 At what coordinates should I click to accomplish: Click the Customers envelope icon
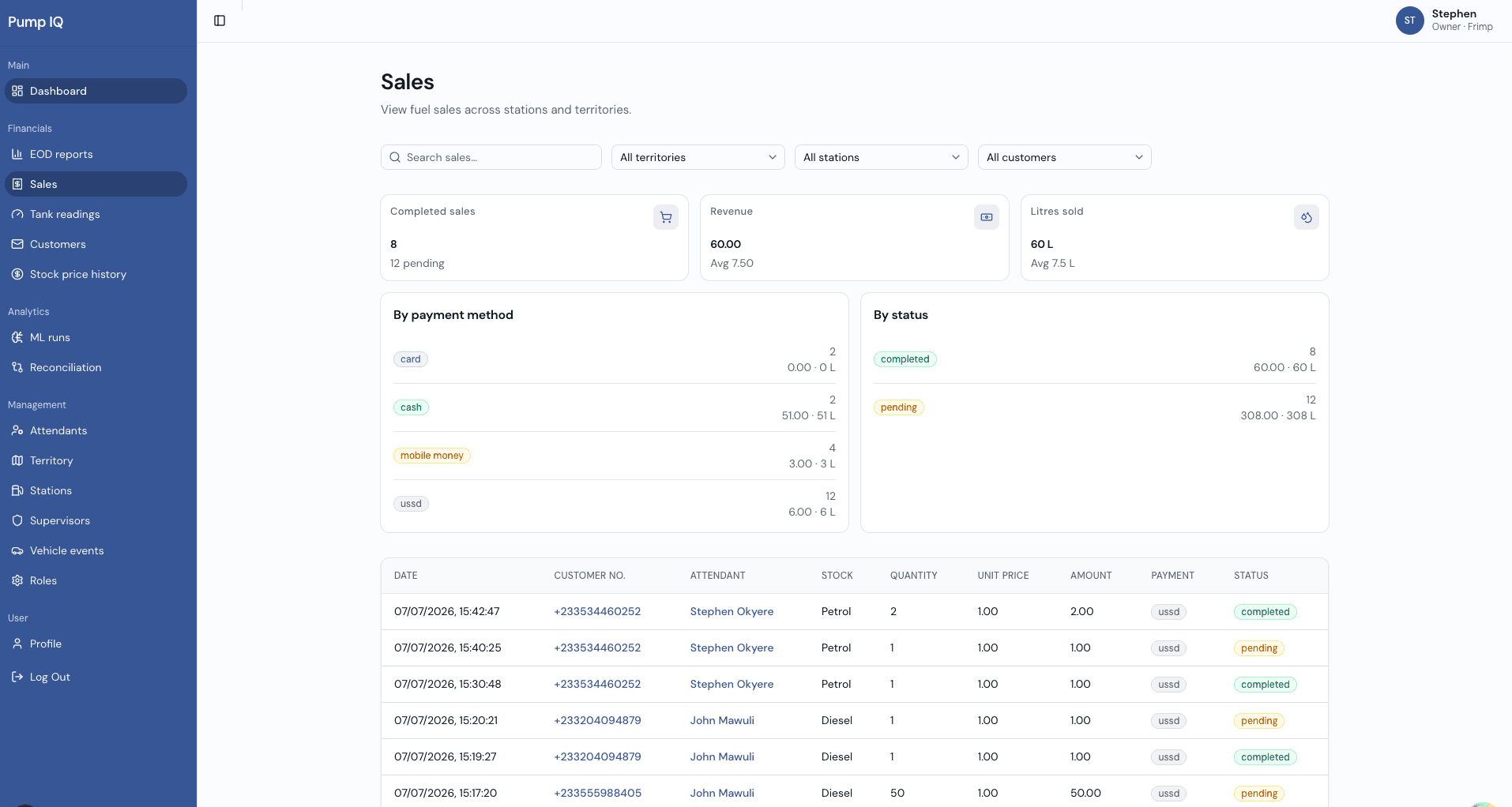17,244
